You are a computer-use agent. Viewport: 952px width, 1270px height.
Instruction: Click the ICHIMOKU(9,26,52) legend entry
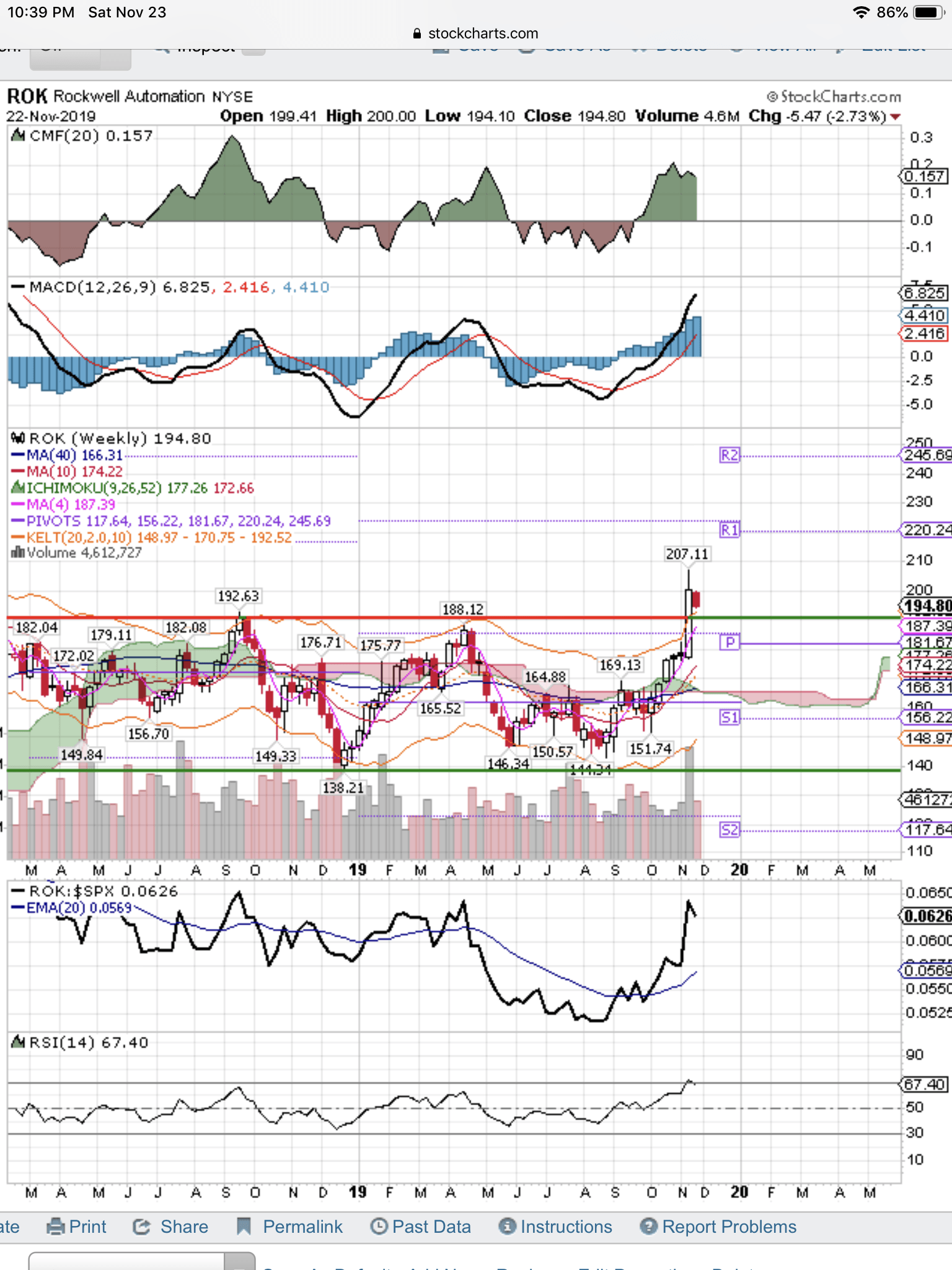click(x=133, y=488)
